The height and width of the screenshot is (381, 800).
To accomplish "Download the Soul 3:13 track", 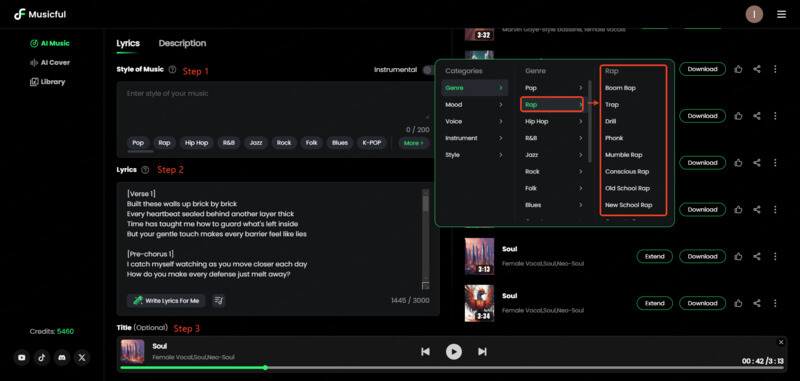I will [702, 257].
